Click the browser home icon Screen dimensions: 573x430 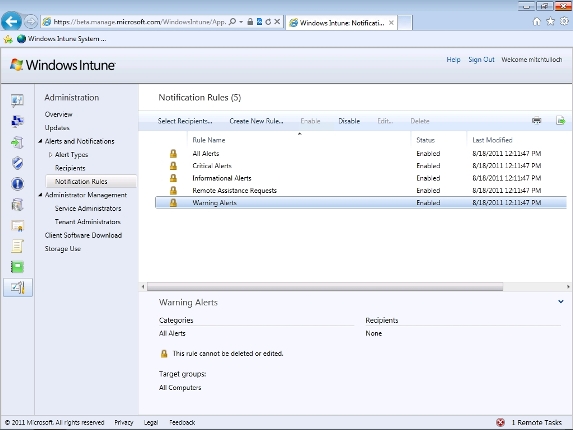click(x=536, y=22)
